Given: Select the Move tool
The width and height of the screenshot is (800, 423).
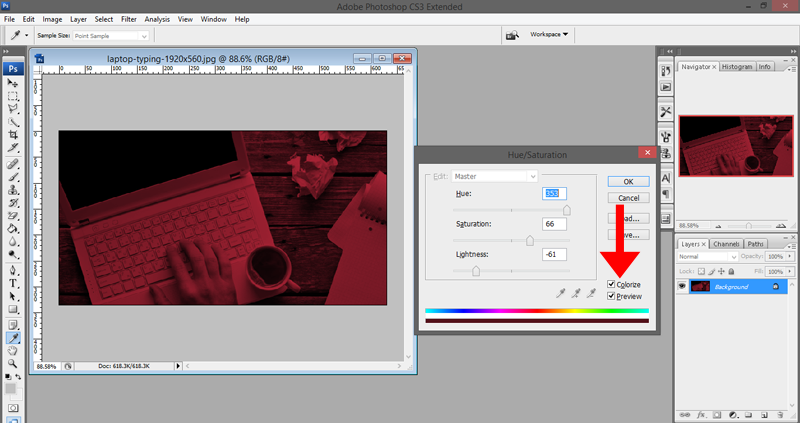Looking at the screenshot, I should click(x=13, y=83).
